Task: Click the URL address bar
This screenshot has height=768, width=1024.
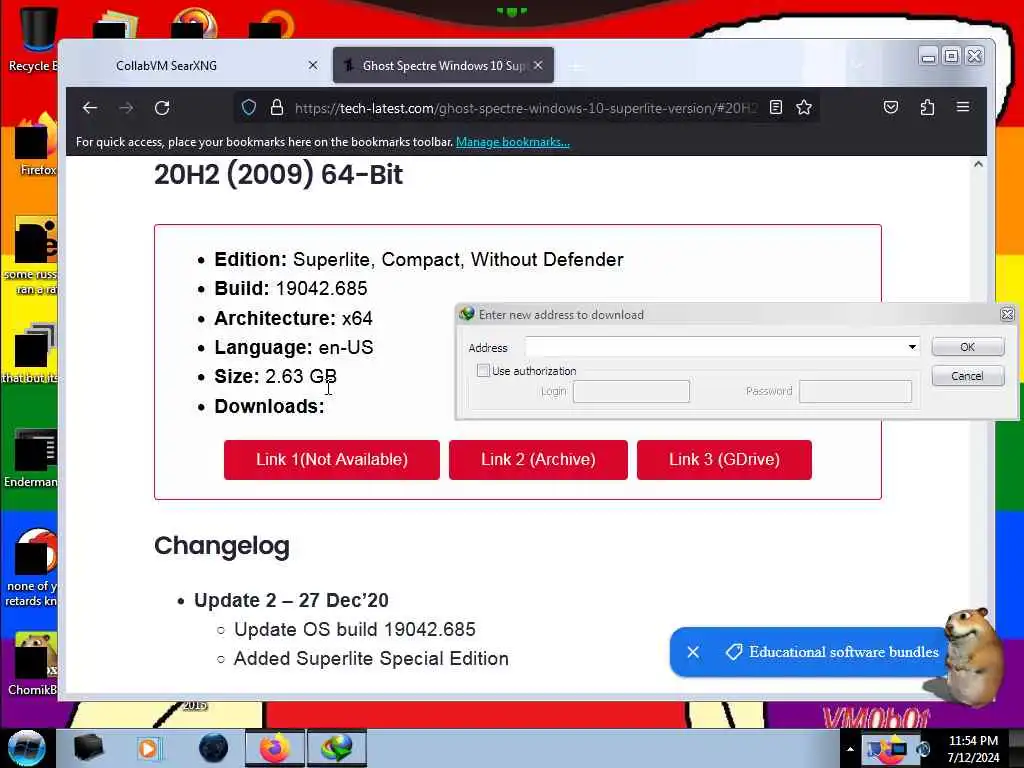Action: tap(525, 108)
